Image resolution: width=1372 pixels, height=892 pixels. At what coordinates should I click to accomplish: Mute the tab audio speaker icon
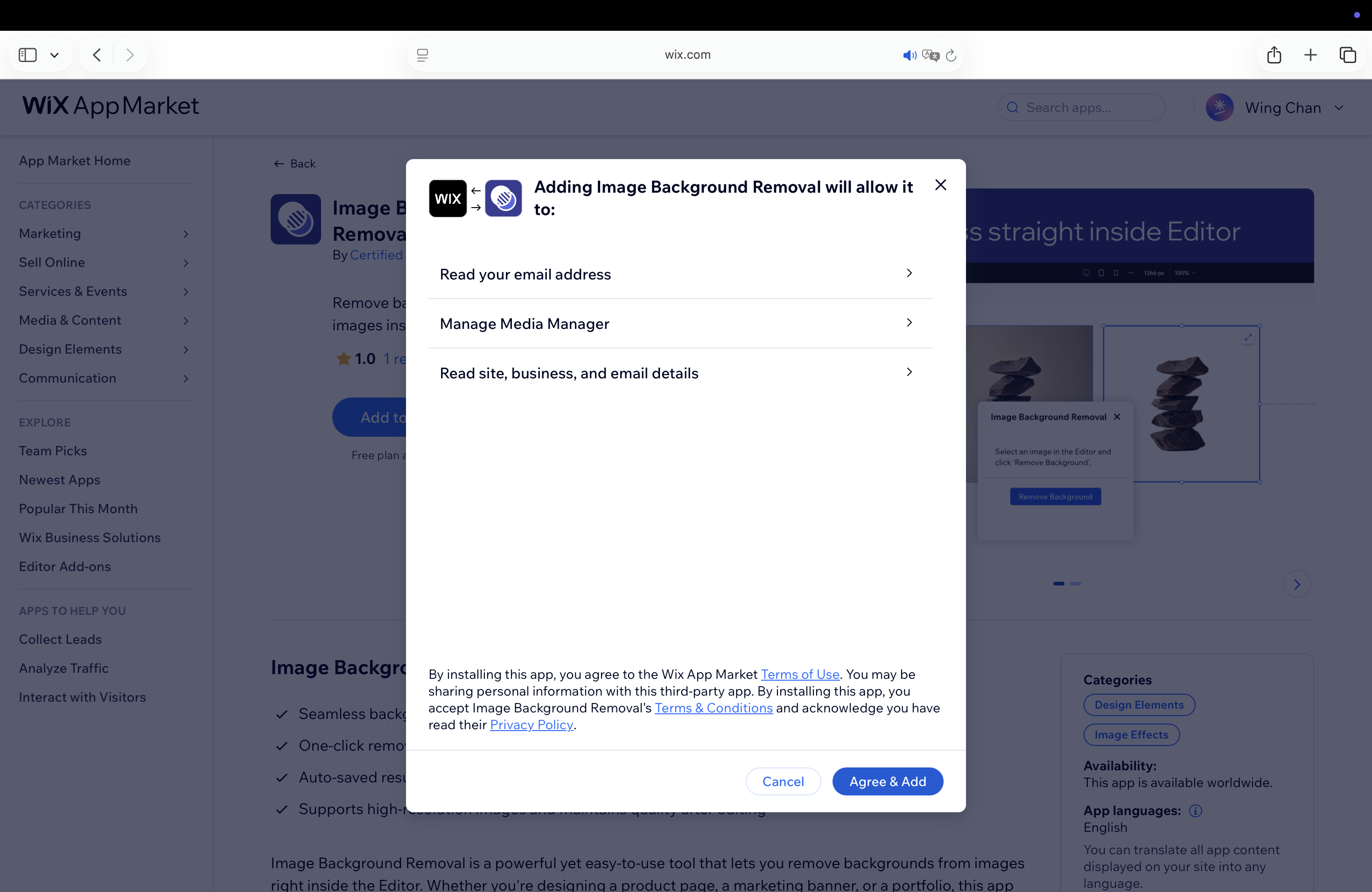pyautogui.click(x=909, y=56)
